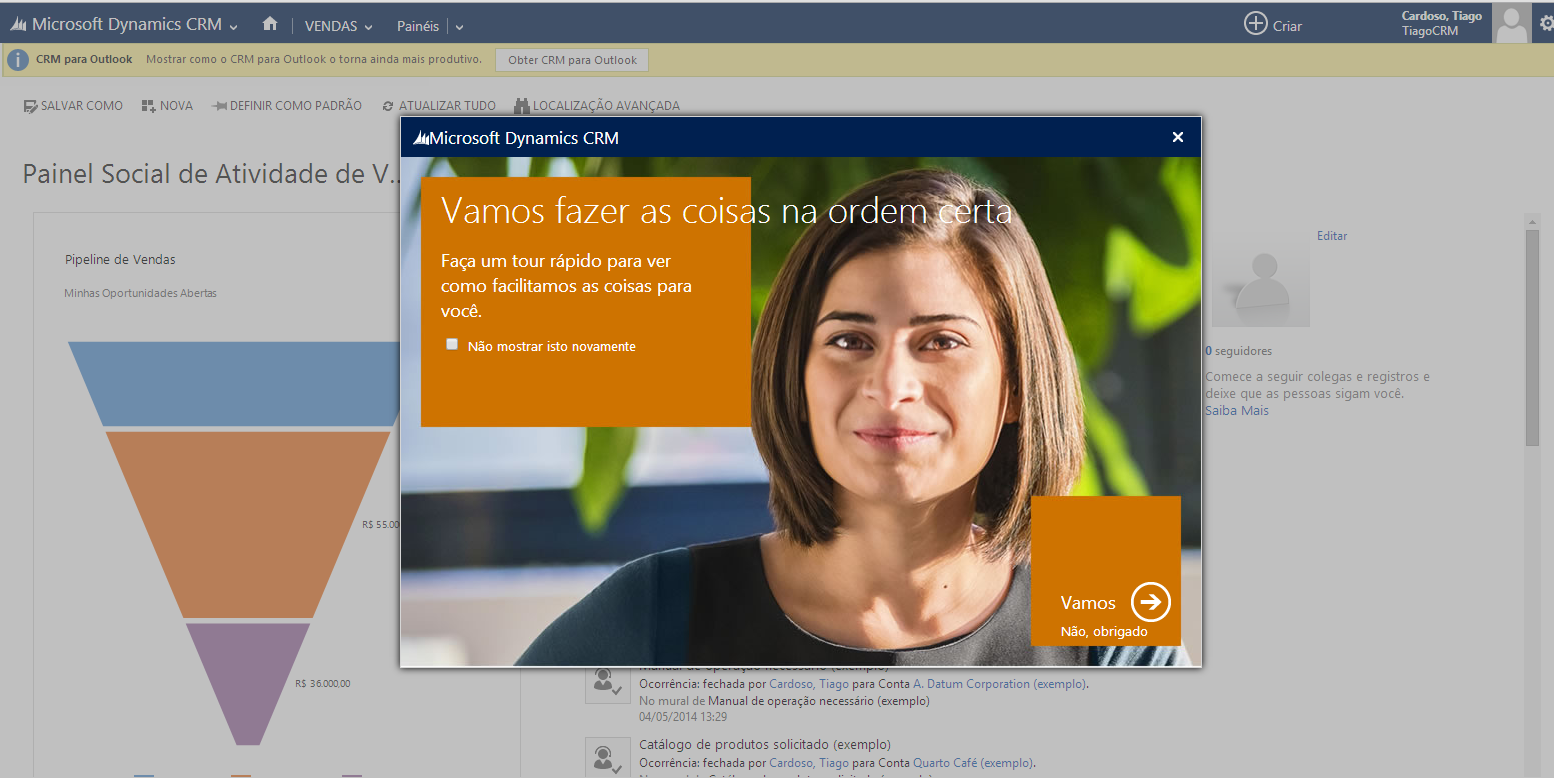Click the vertical scrollbar on the right

[1532, 340]
